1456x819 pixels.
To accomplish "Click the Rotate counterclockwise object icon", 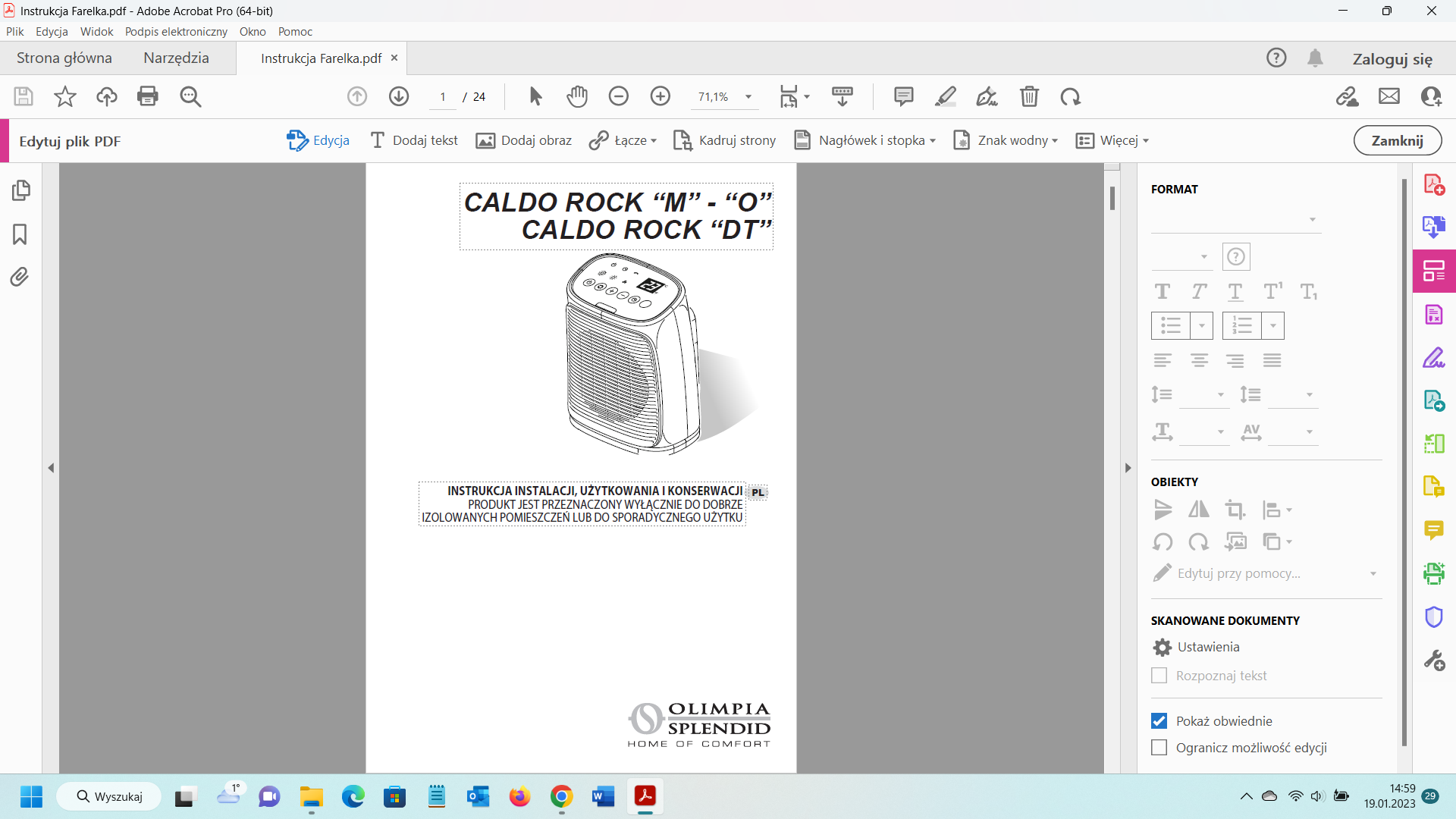I will click(1163, 541).
